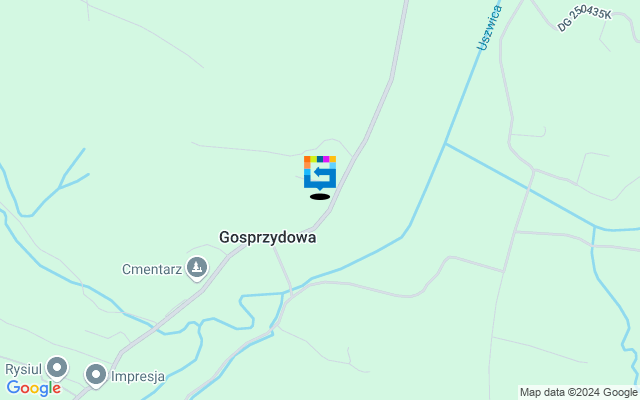The image size is (640, 400).
Task: Open the Impresja place pin
Action: click(96, 375)
